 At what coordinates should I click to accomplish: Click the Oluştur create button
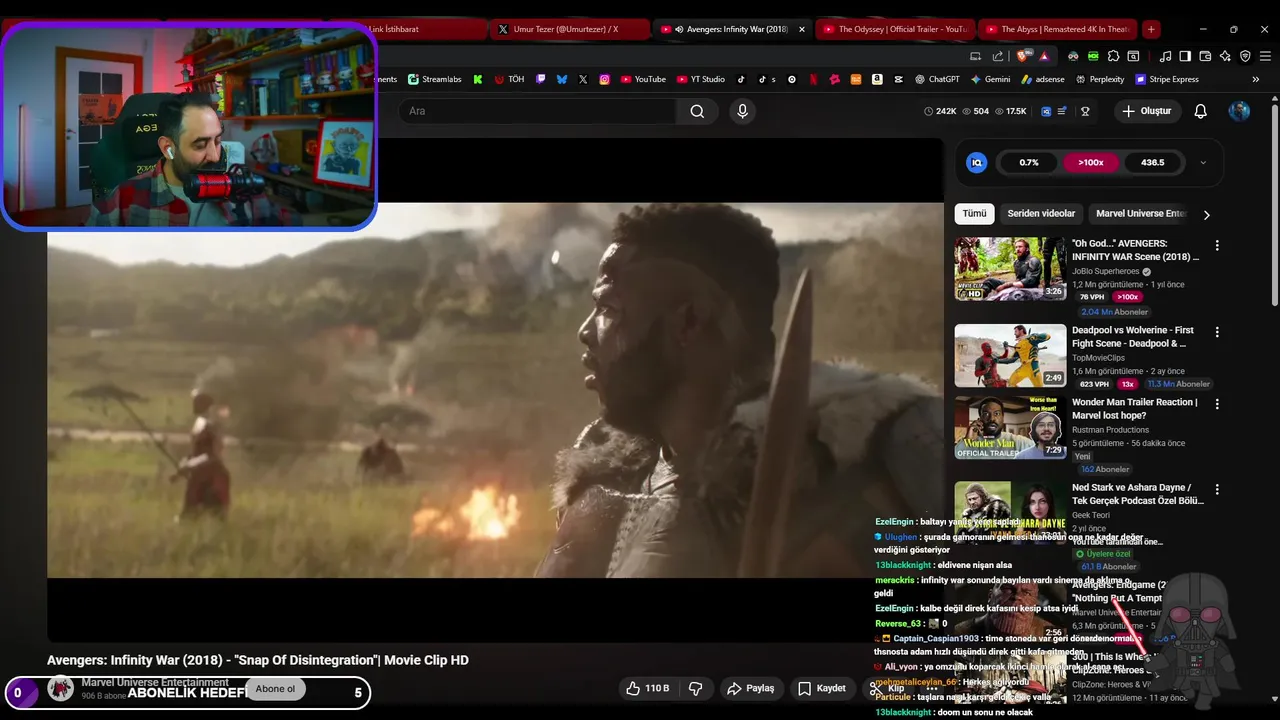1146,111
